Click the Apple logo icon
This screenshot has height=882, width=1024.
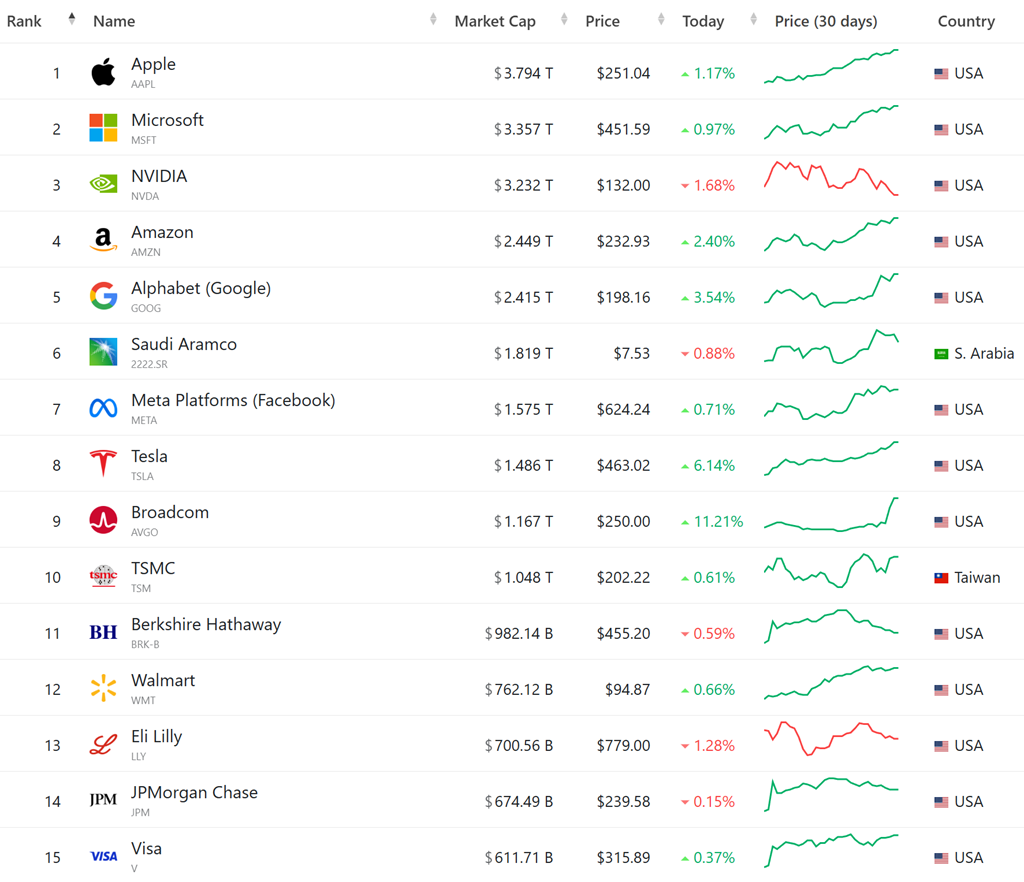coord(103,72)
